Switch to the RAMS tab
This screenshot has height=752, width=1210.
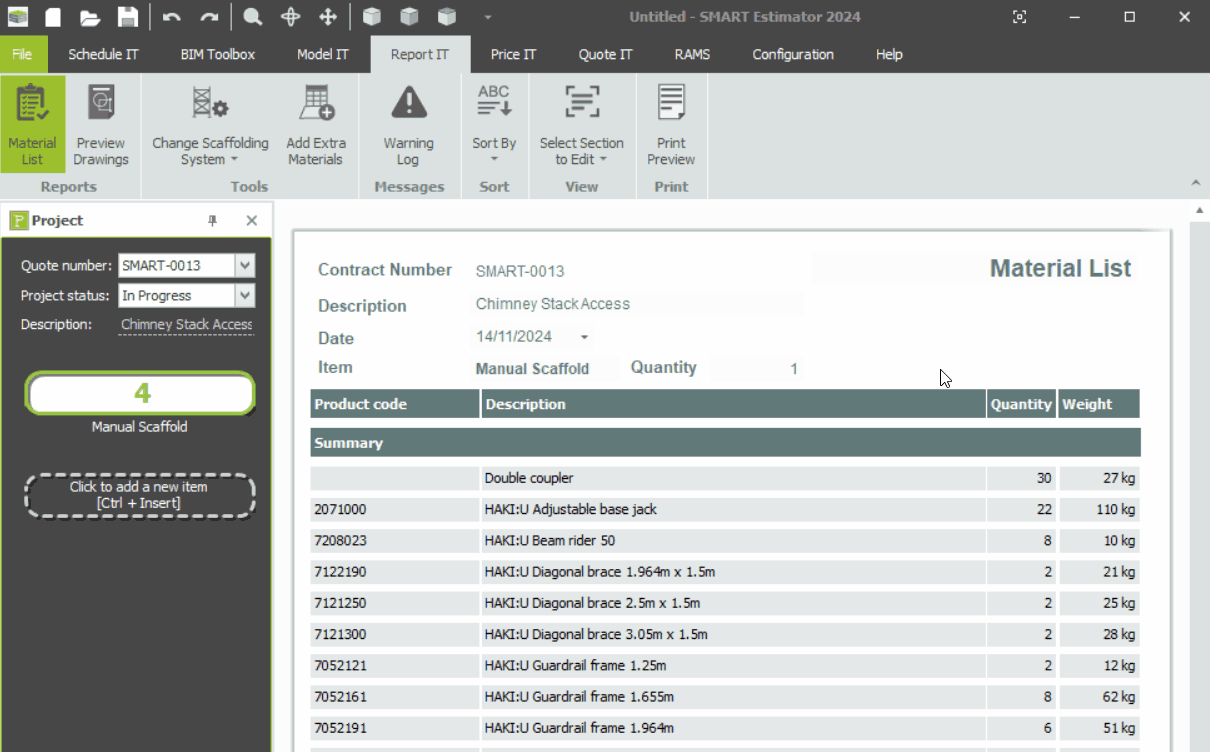point(692,54)
